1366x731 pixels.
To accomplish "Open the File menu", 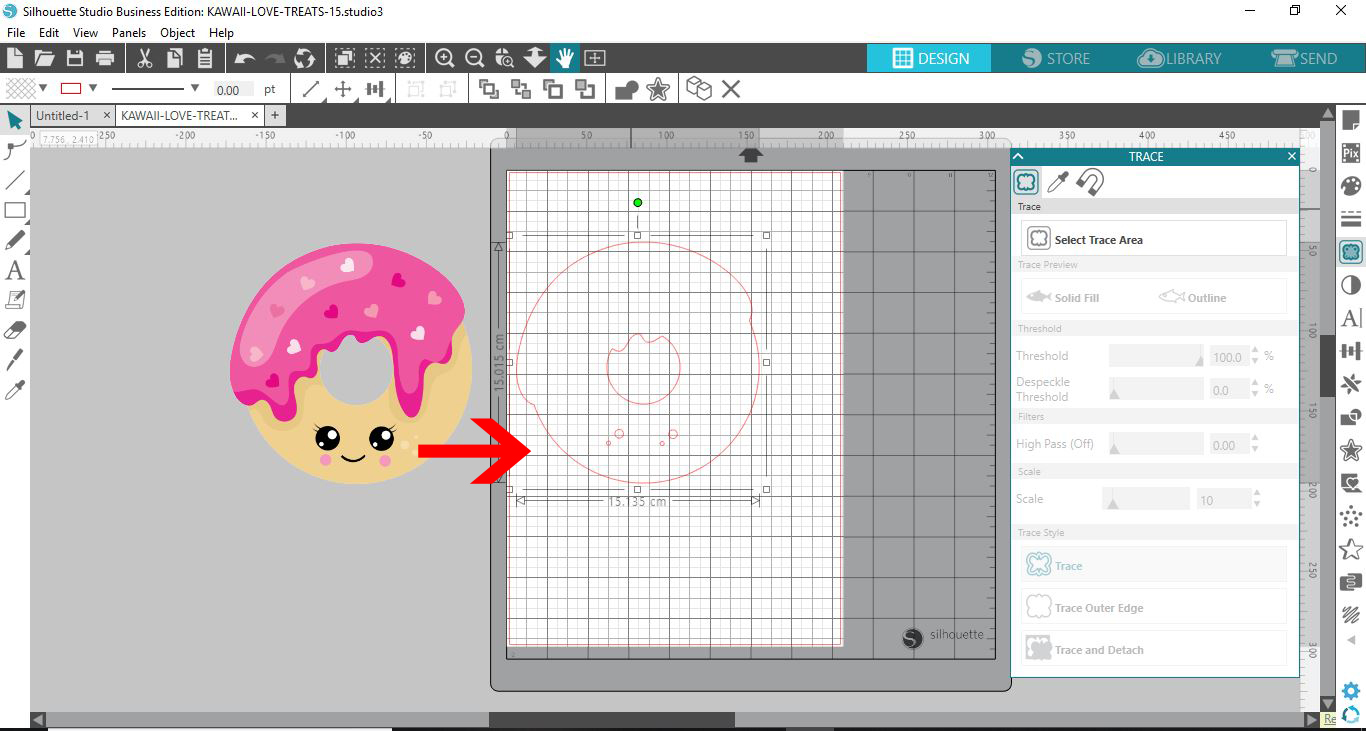I will [16, 32].
